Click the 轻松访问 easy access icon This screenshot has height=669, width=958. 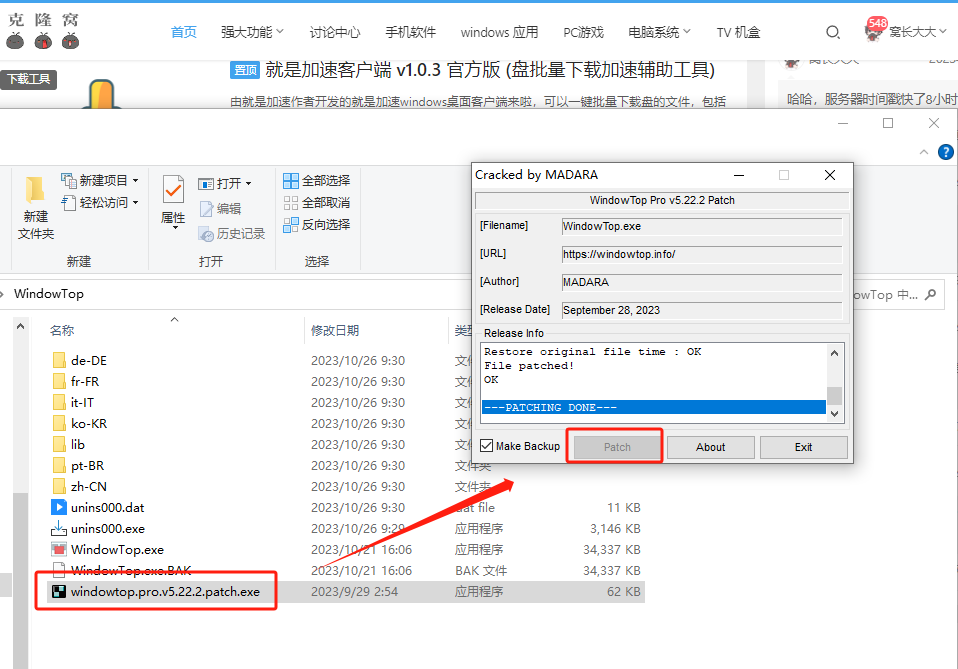point(68,202)
